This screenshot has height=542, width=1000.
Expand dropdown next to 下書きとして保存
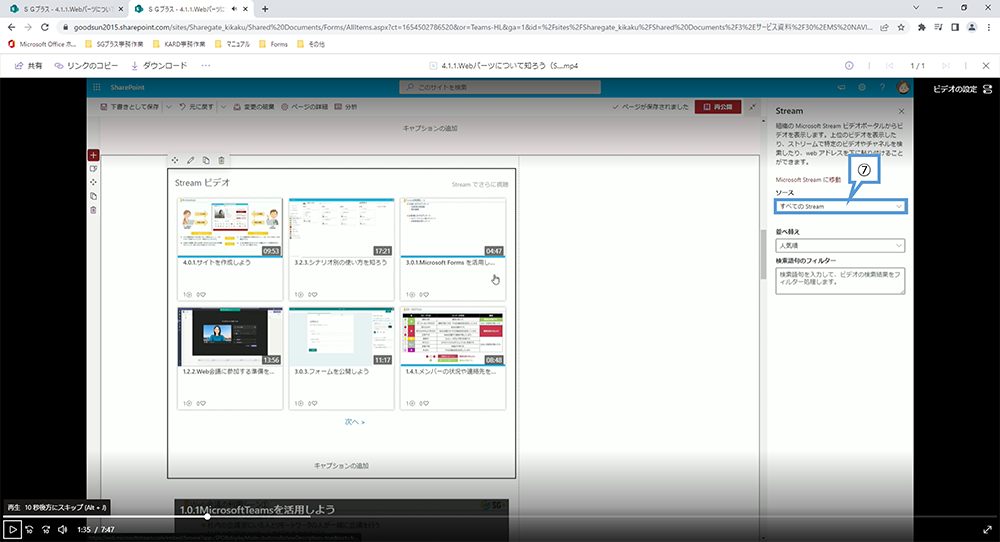[x=169, y=107]
